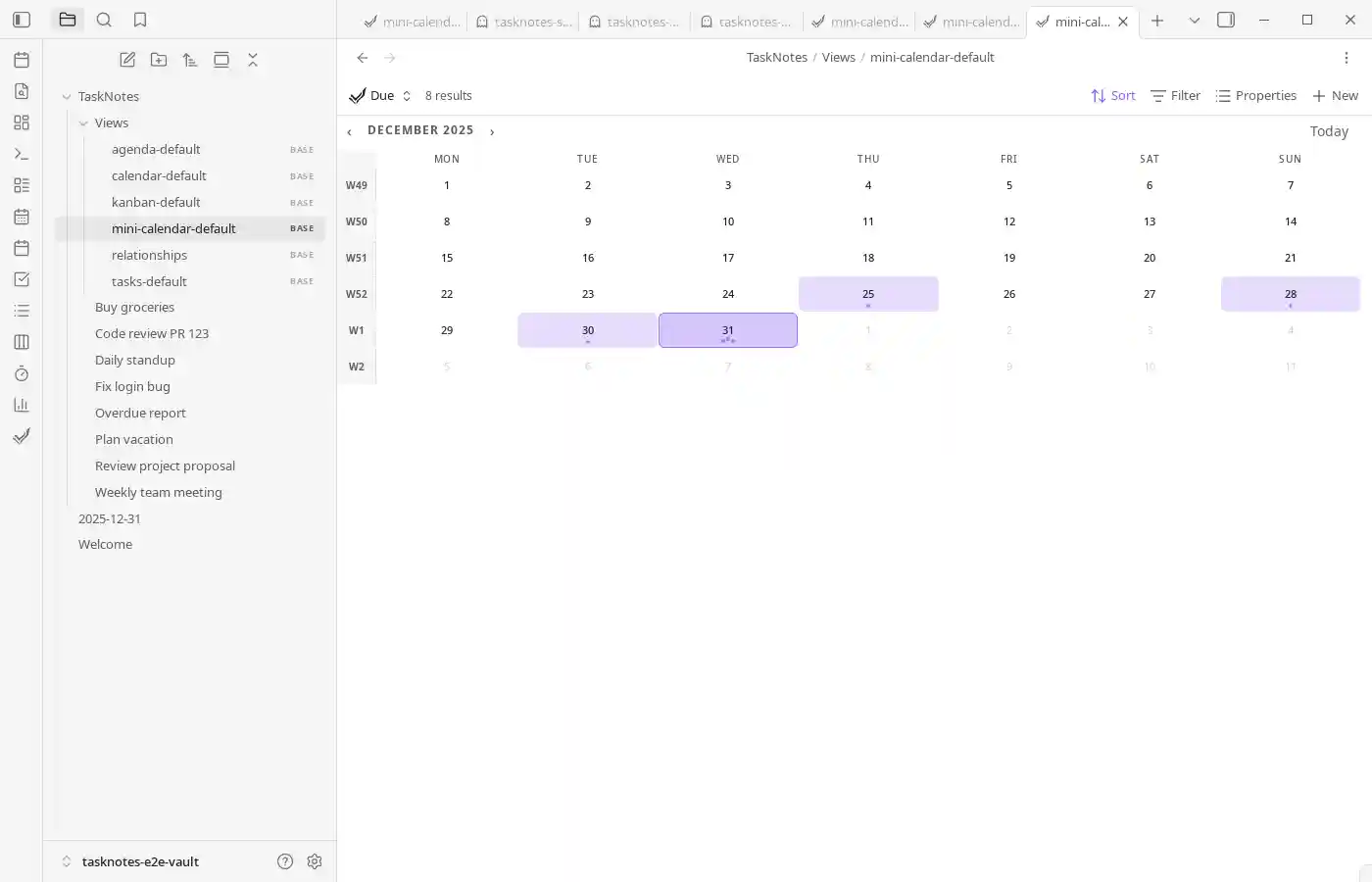Open the tab list dropdown arrow

pyautogui.click(x=1194, y=20)
